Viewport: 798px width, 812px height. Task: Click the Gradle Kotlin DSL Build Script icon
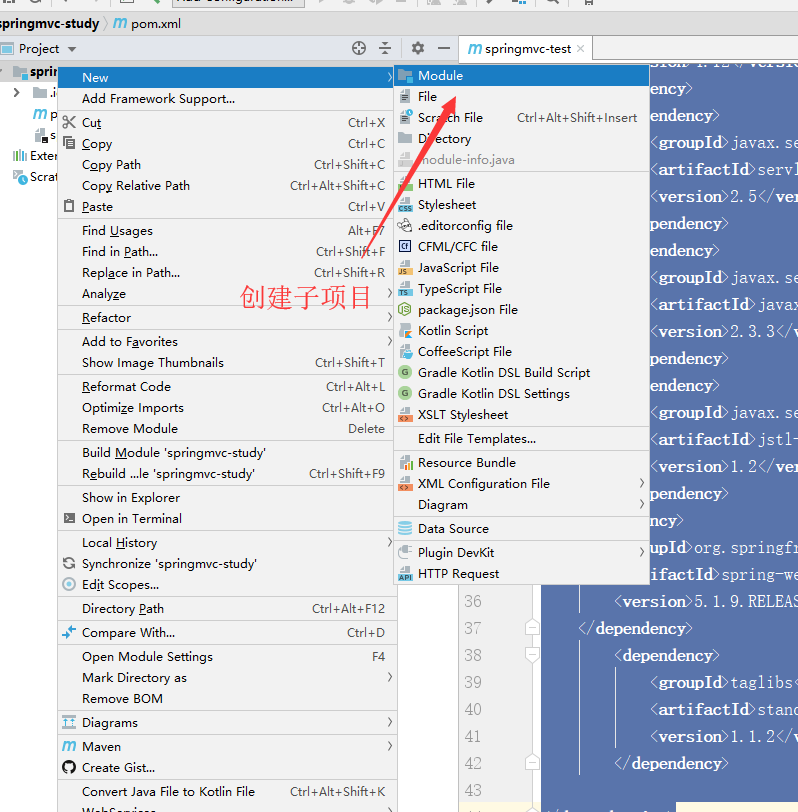coord(405,372)
